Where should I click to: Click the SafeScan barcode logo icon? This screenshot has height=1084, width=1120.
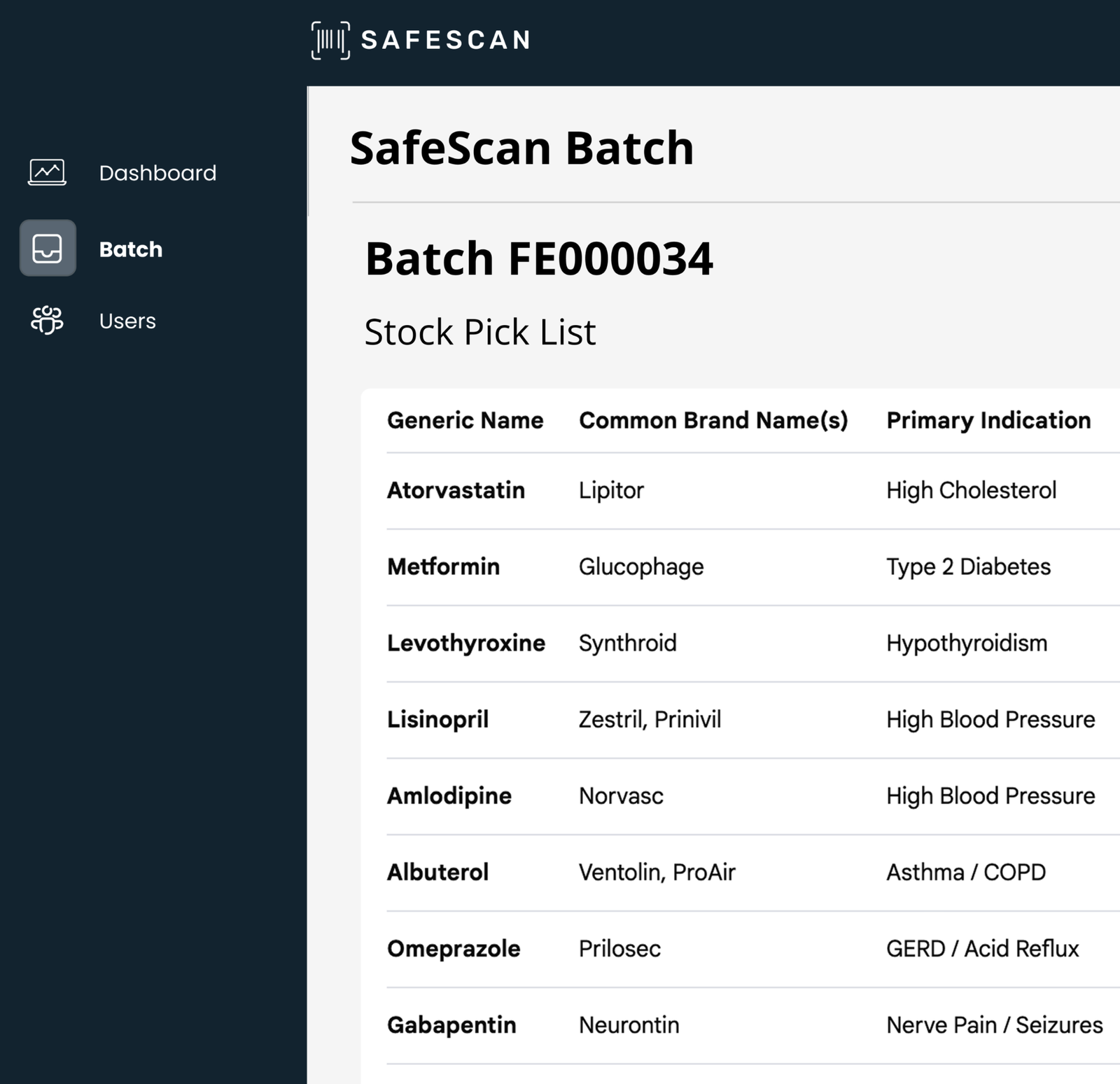pyautogui.click(x=329, y=41)
